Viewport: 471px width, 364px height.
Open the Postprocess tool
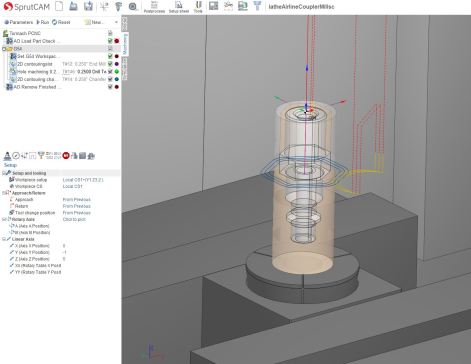click(x=154, y=7)
